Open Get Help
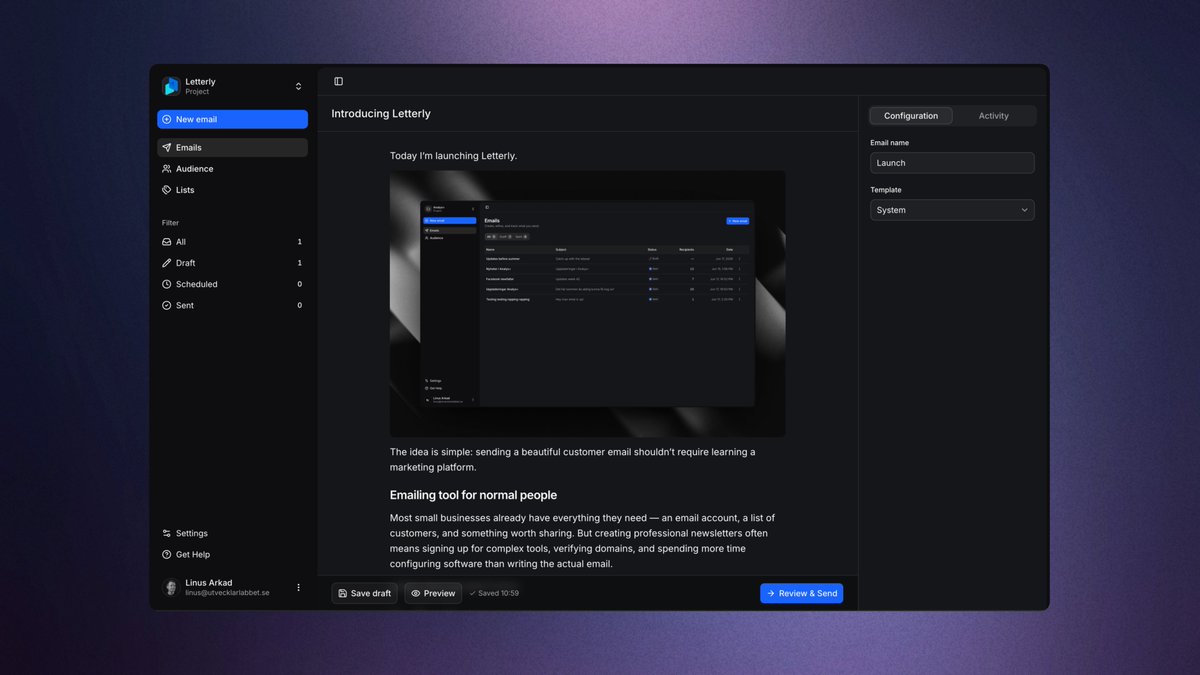 (x=232, y=554)
